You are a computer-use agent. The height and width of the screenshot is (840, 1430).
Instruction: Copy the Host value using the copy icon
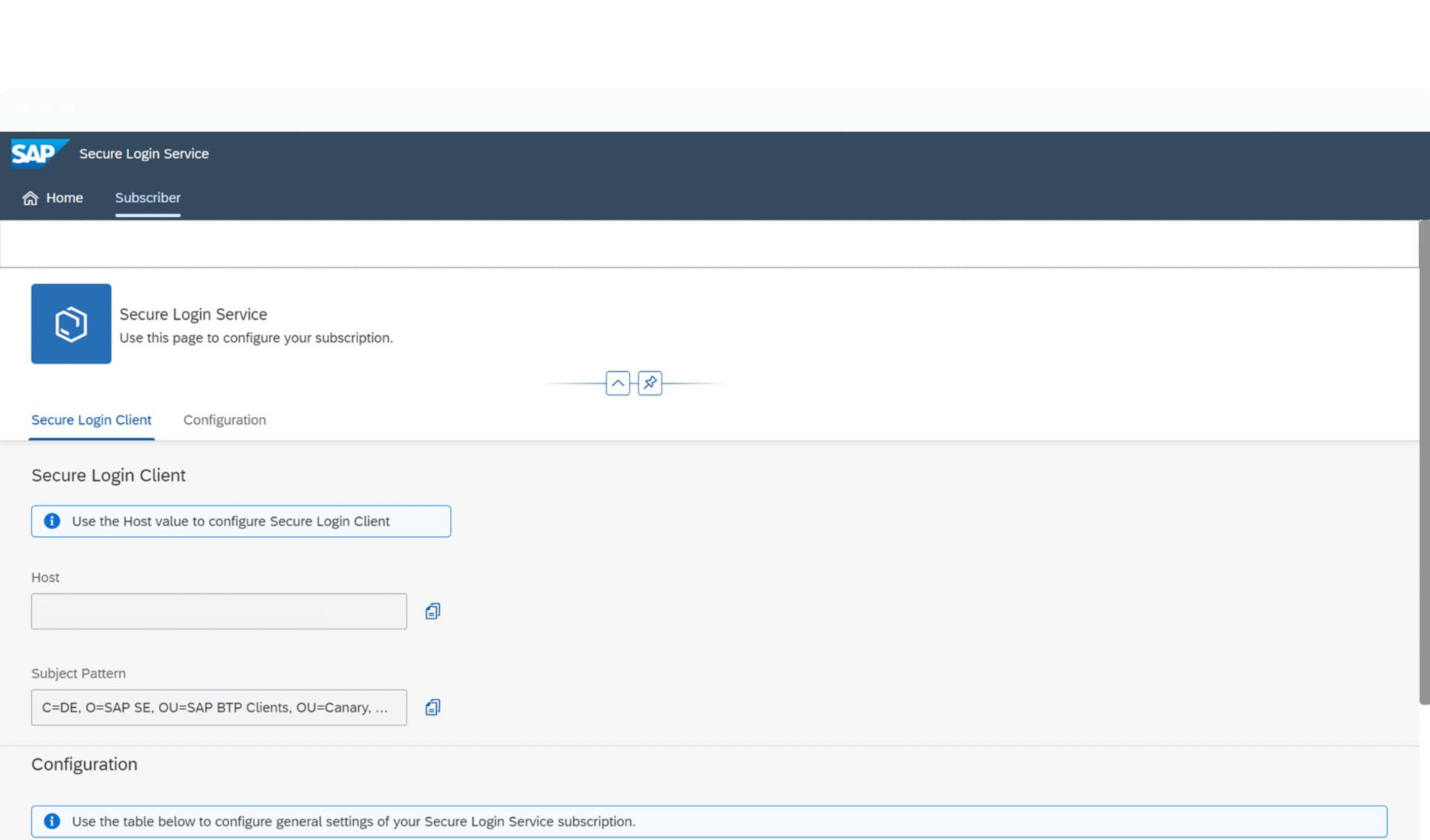432,612
